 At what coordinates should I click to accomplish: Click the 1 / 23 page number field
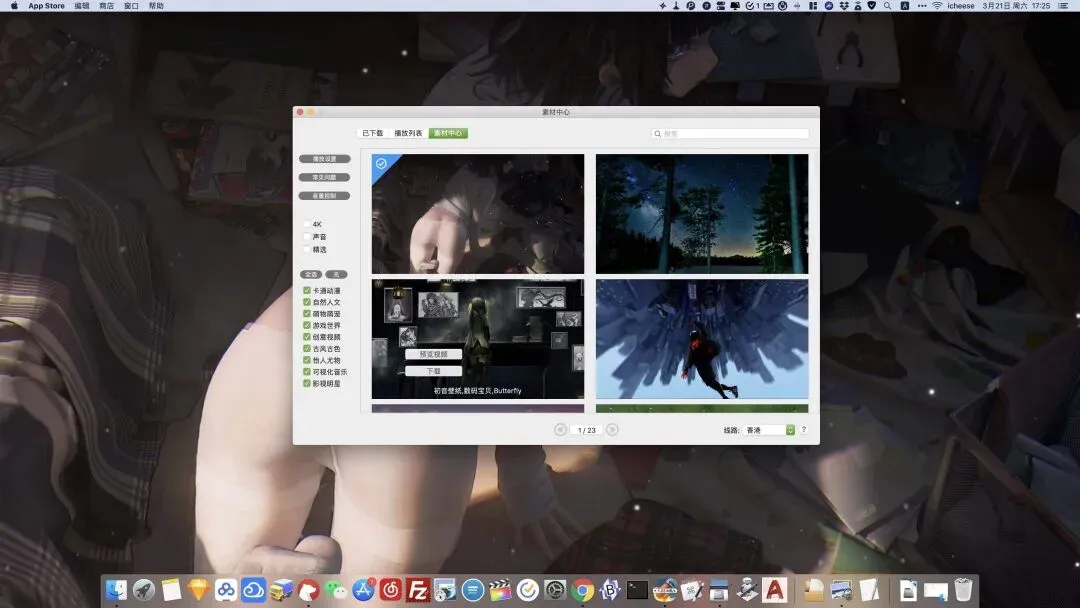tap(586, 430)
